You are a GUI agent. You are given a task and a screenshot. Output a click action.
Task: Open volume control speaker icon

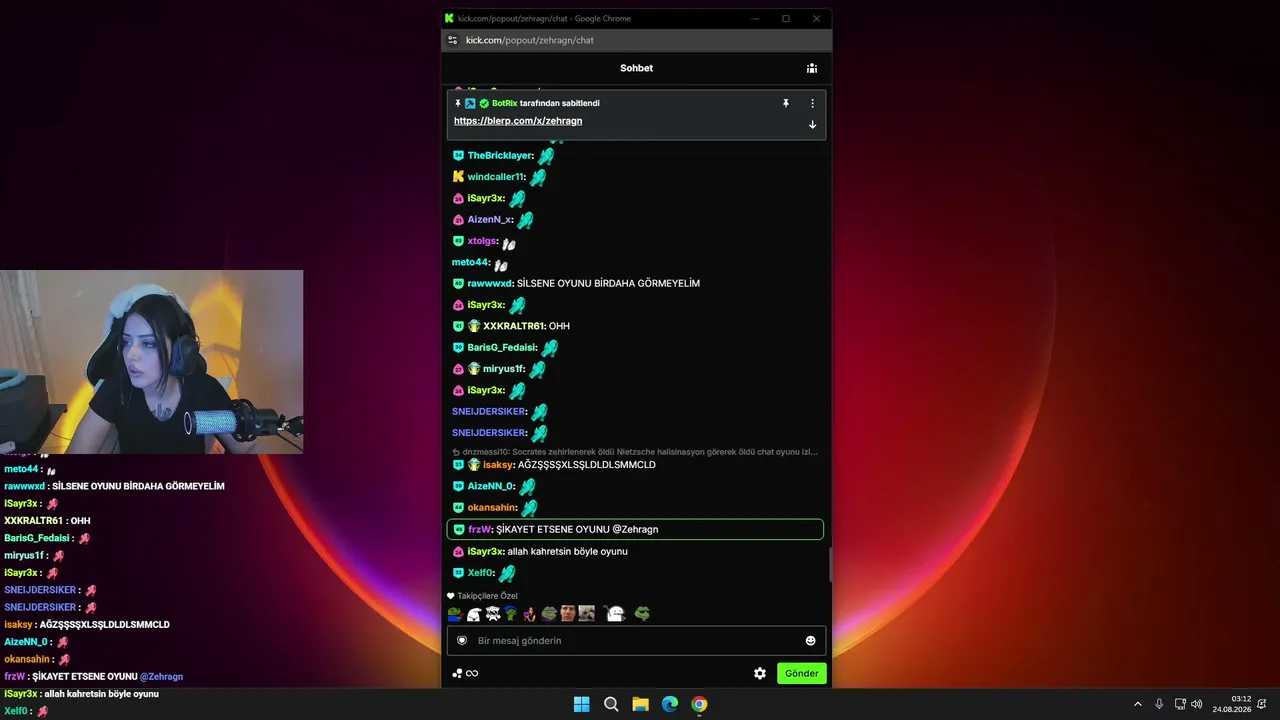tap(1197, 704)
